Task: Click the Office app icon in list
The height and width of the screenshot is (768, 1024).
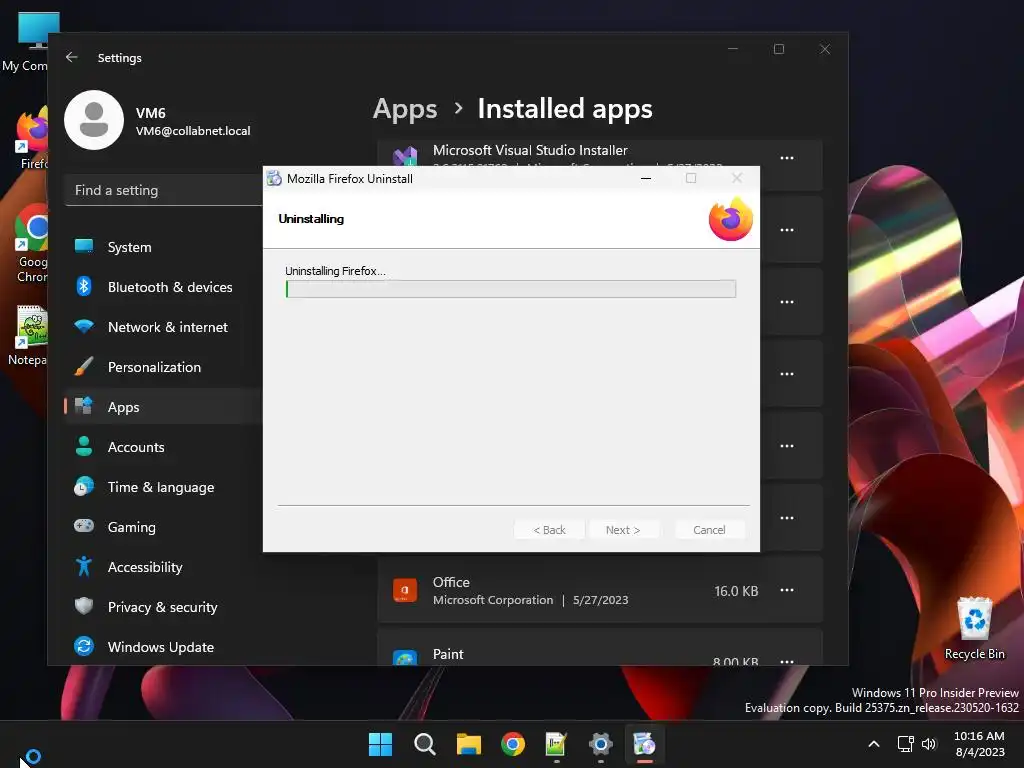Action: pos(405,590)
